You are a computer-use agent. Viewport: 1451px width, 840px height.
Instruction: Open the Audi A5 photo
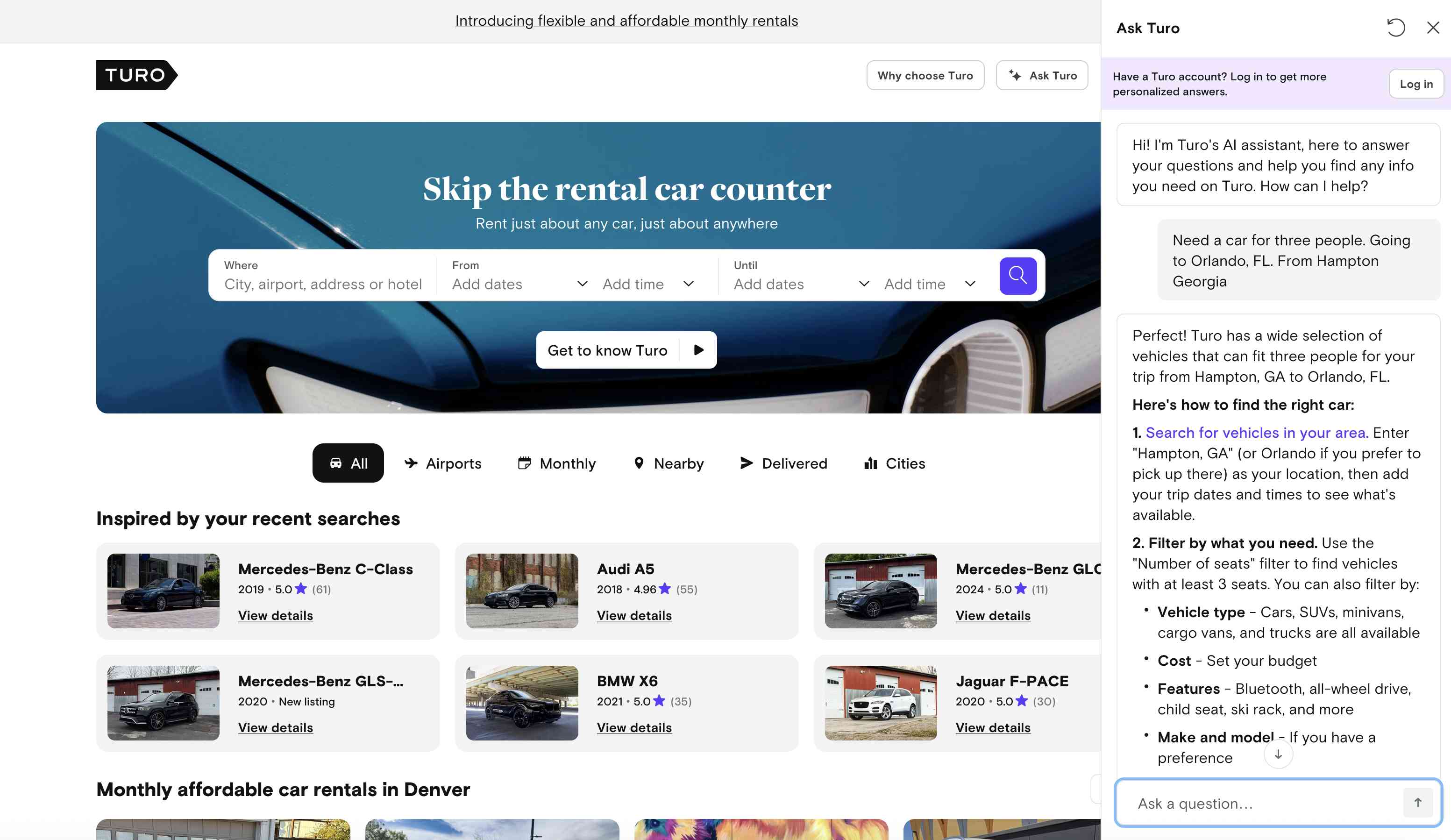pos(522,591)
